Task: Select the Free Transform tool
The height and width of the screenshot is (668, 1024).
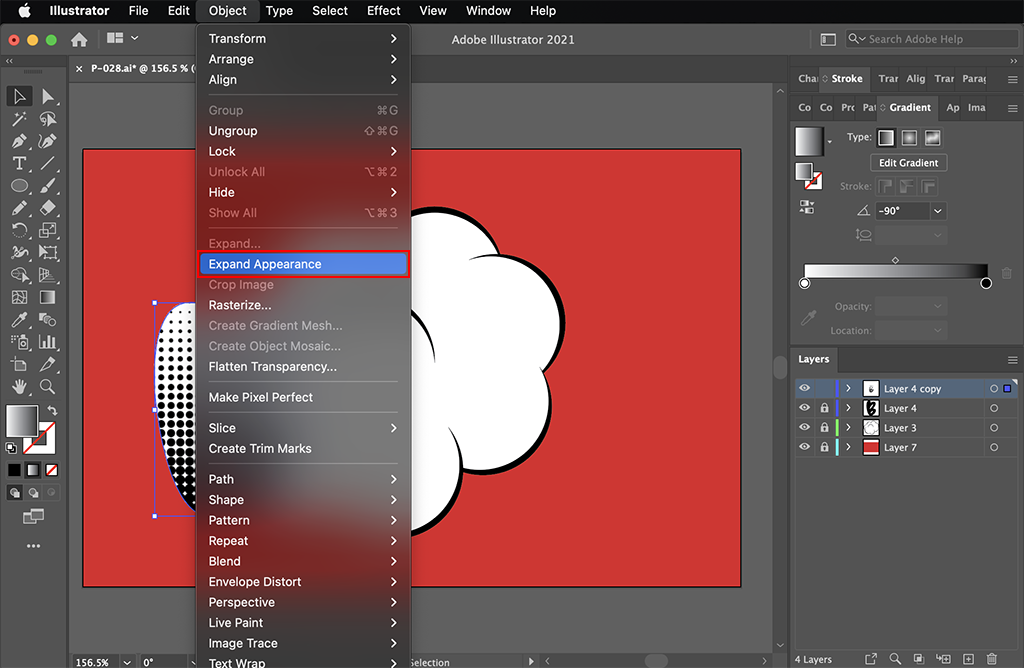Action: [48, 252]
